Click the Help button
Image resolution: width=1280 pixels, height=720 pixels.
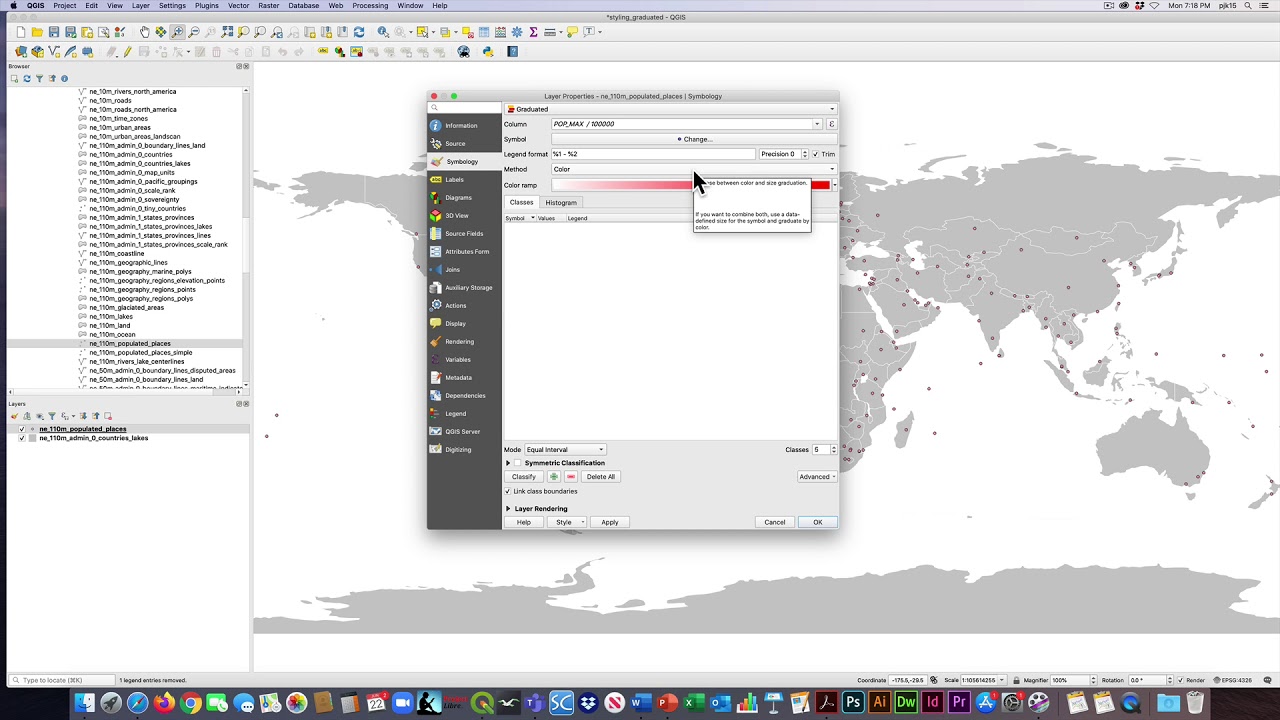tap(524, 522)
